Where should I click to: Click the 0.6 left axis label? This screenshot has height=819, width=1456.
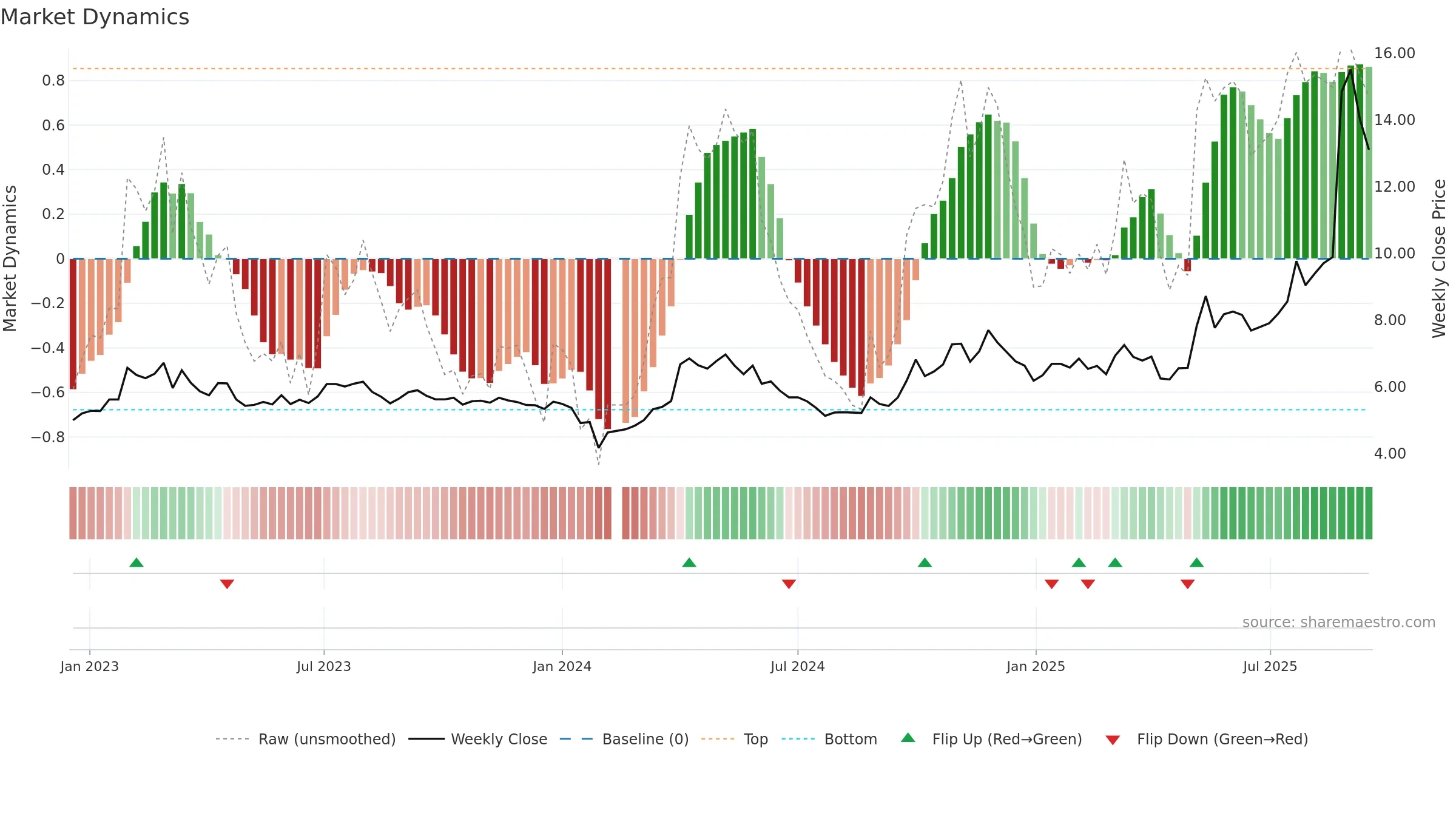click(53, 126)
